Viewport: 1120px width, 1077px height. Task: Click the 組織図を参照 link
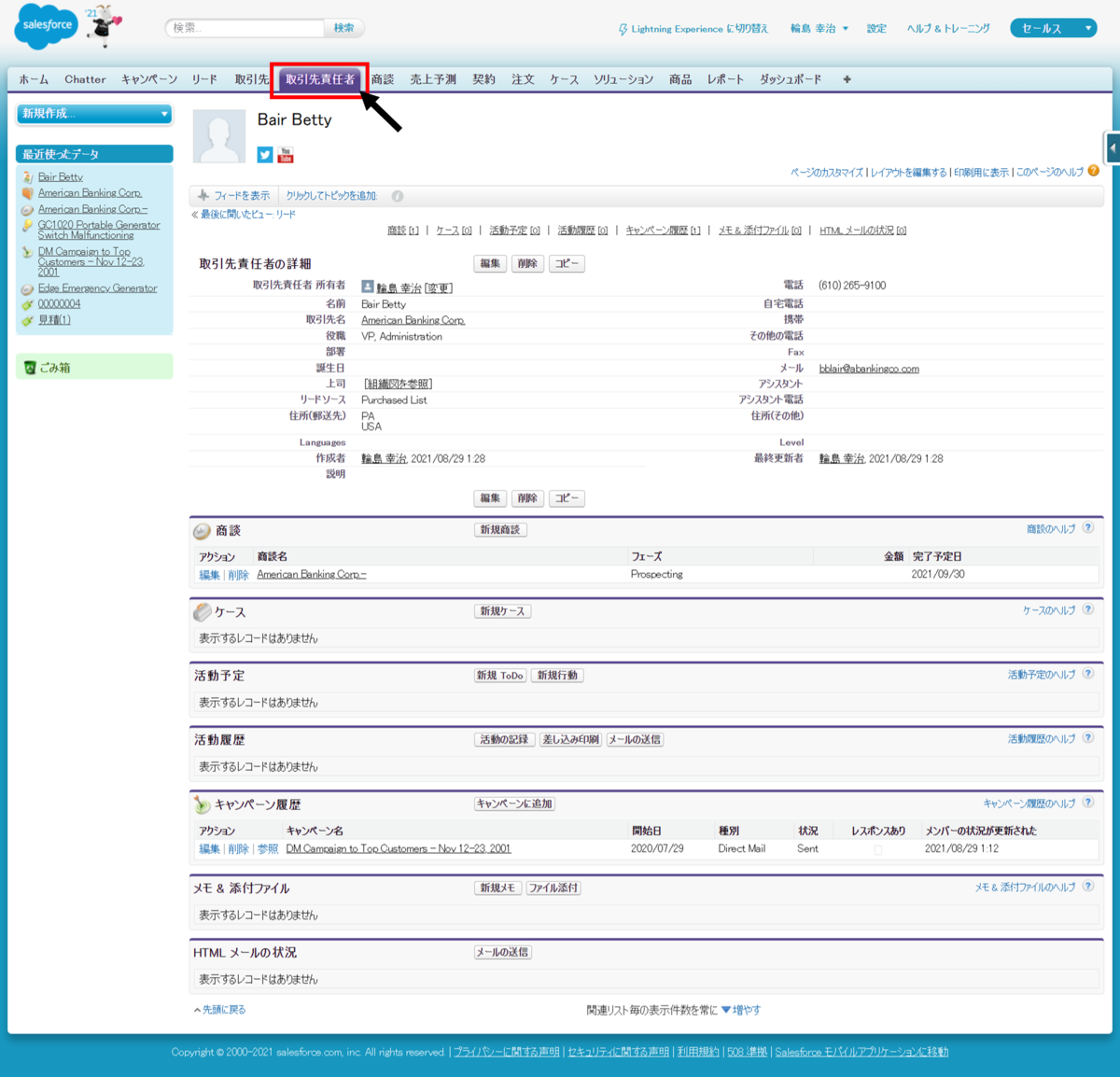coord(398,385)
